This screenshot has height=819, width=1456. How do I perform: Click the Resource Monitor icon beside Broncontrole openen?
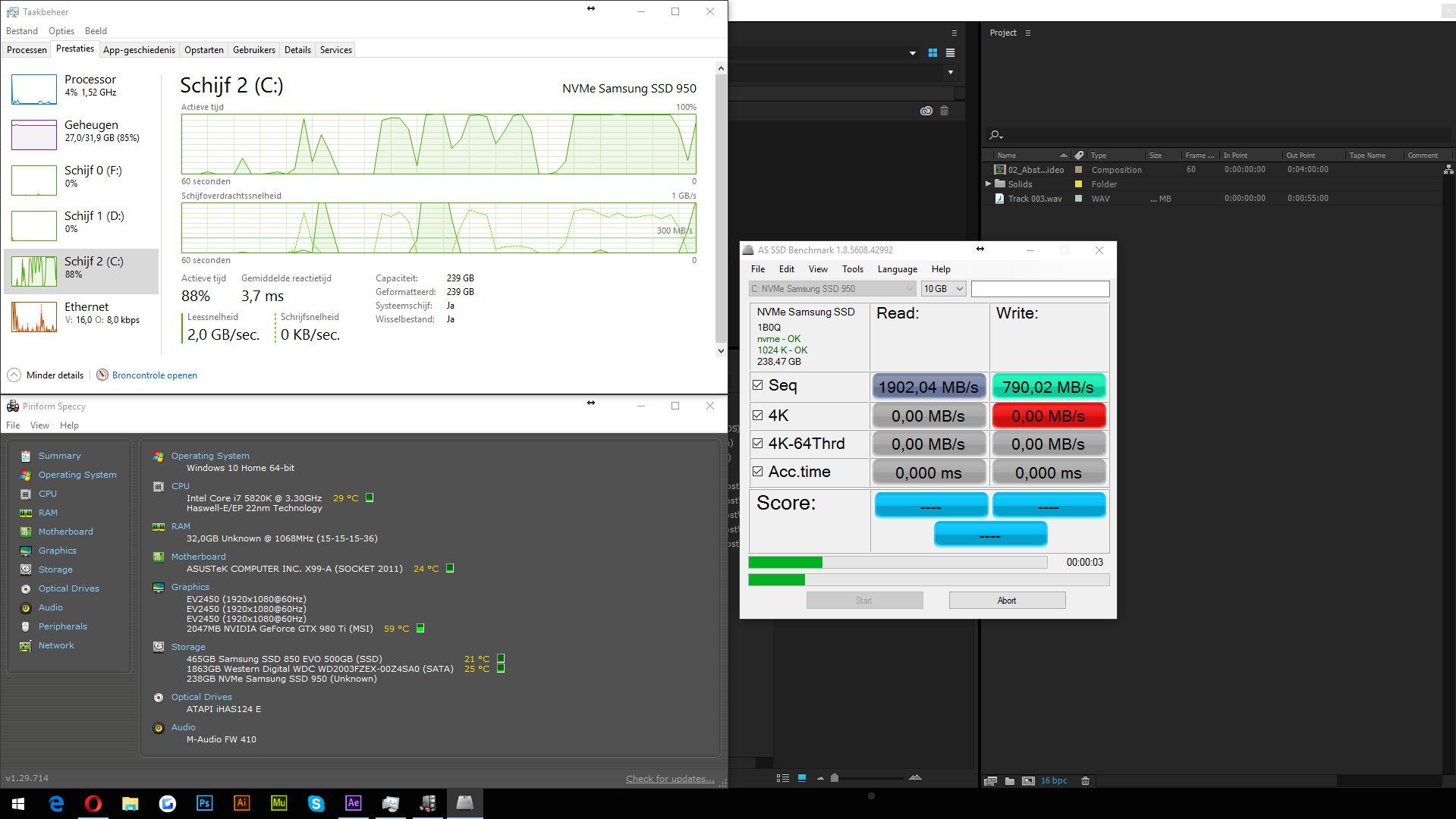102,375
